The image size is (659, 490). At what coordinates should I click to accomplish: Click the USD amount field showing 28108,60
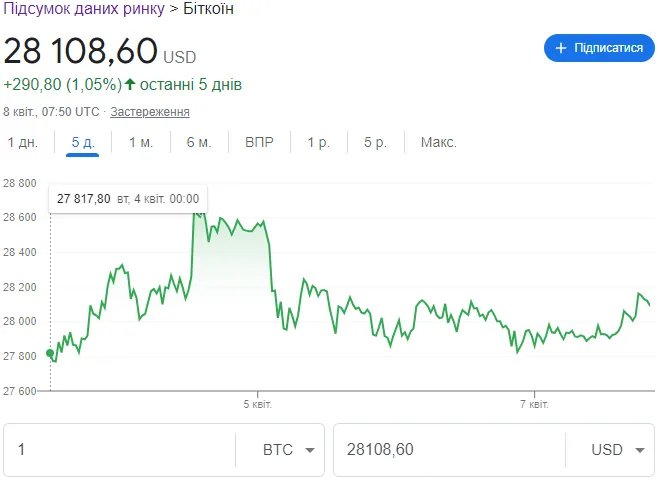pyautogui.click(x=445, y=450)
